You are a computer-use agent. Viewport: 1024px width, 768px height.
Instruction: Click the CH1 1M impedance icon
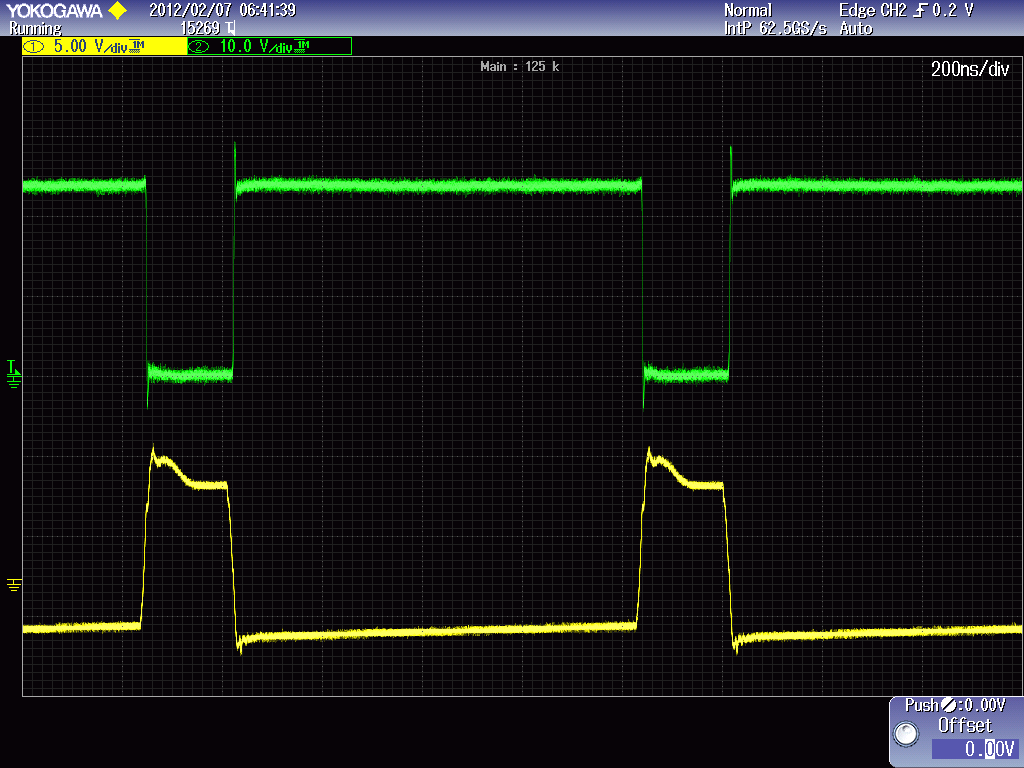pos(138,46)
